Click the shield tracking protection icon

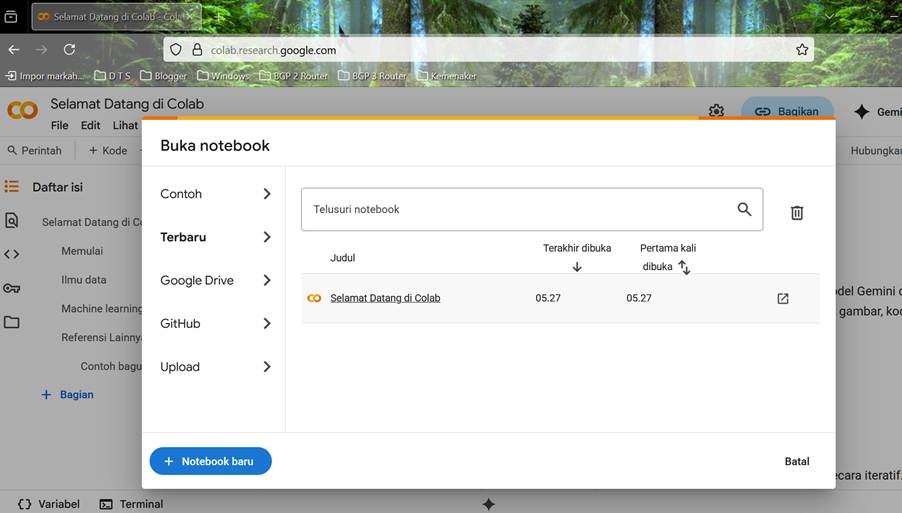176,49
